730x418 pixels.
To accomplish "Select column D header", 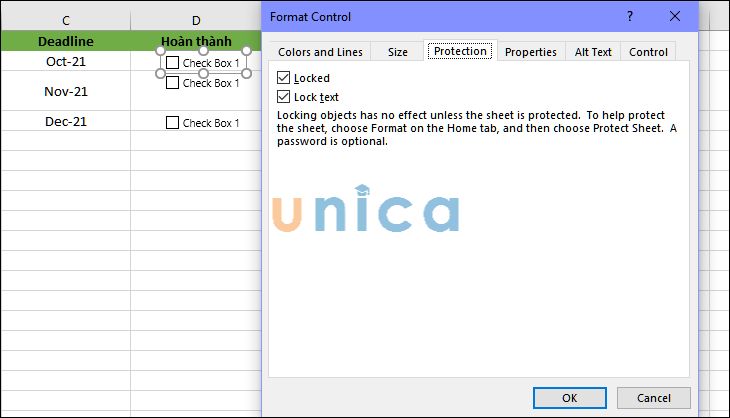I will pos(195,20).
